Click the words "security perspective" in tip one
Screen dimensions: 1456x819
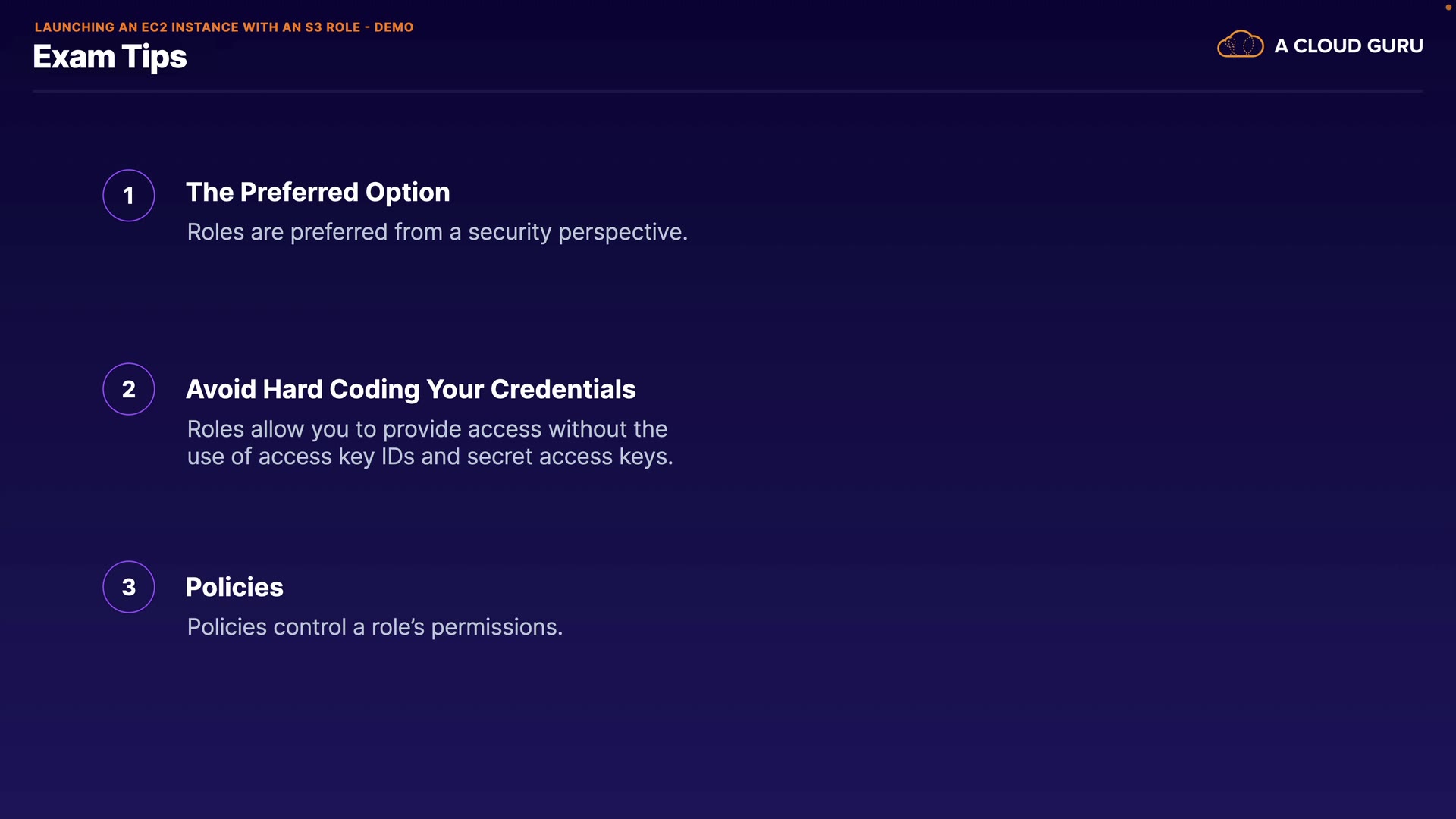coord(577,232)
